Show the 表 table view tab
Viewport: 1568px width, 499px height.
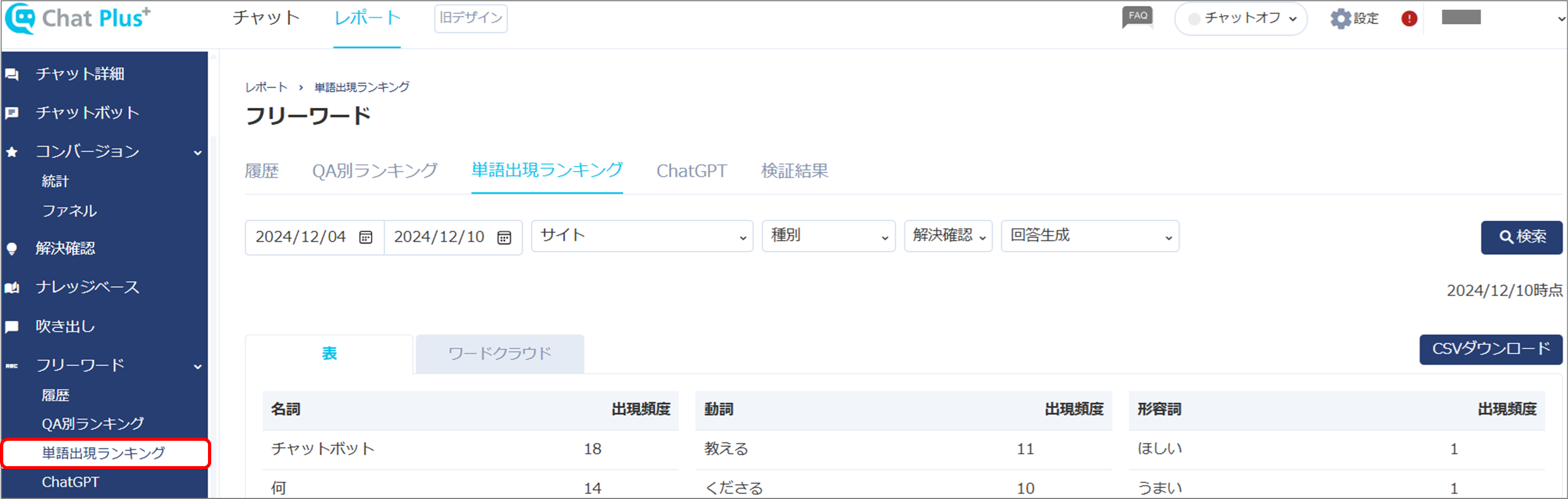[329, 354]
